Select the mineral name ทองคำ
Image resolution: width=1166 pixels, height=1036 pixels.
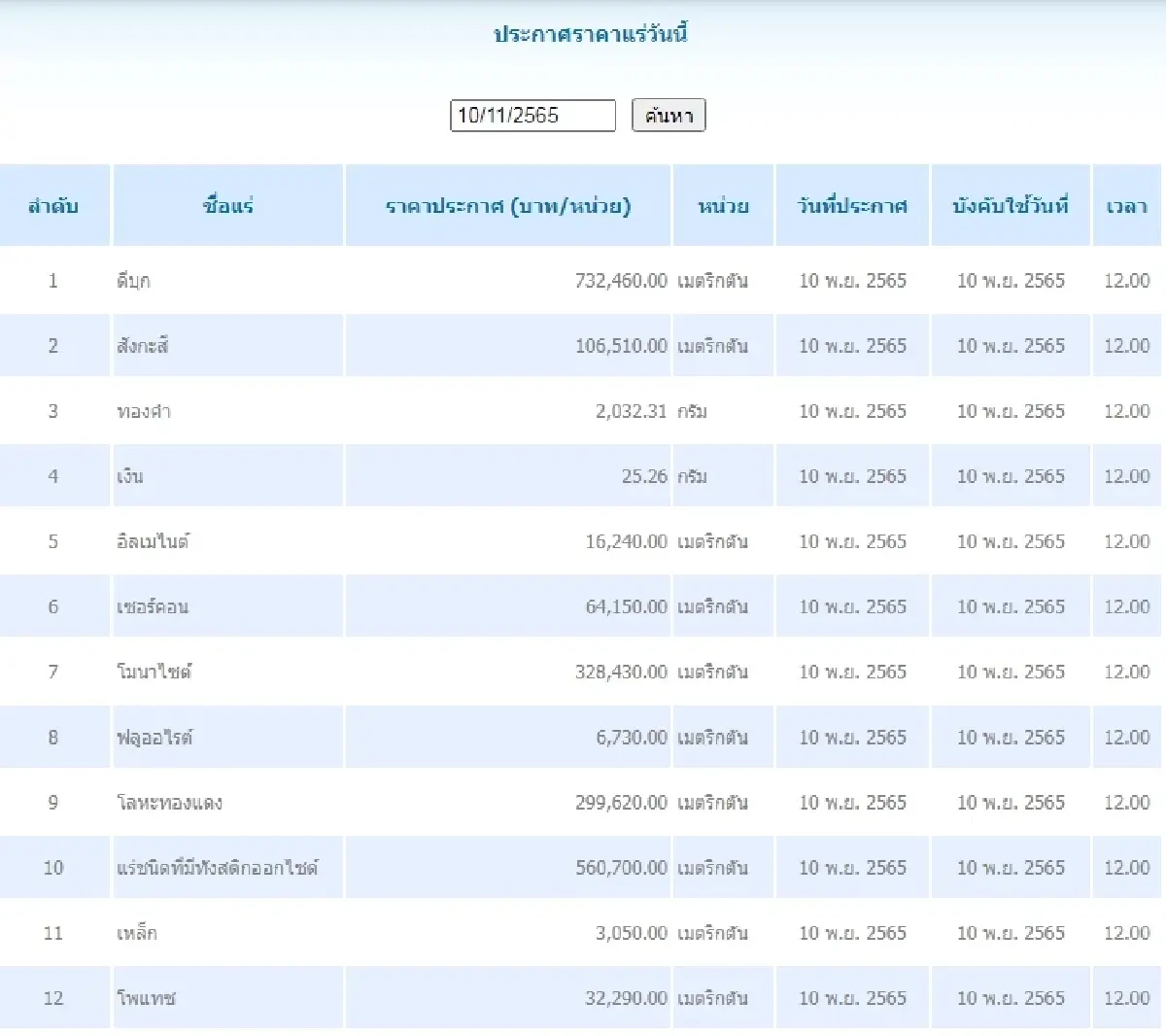[x=144, y=411]
